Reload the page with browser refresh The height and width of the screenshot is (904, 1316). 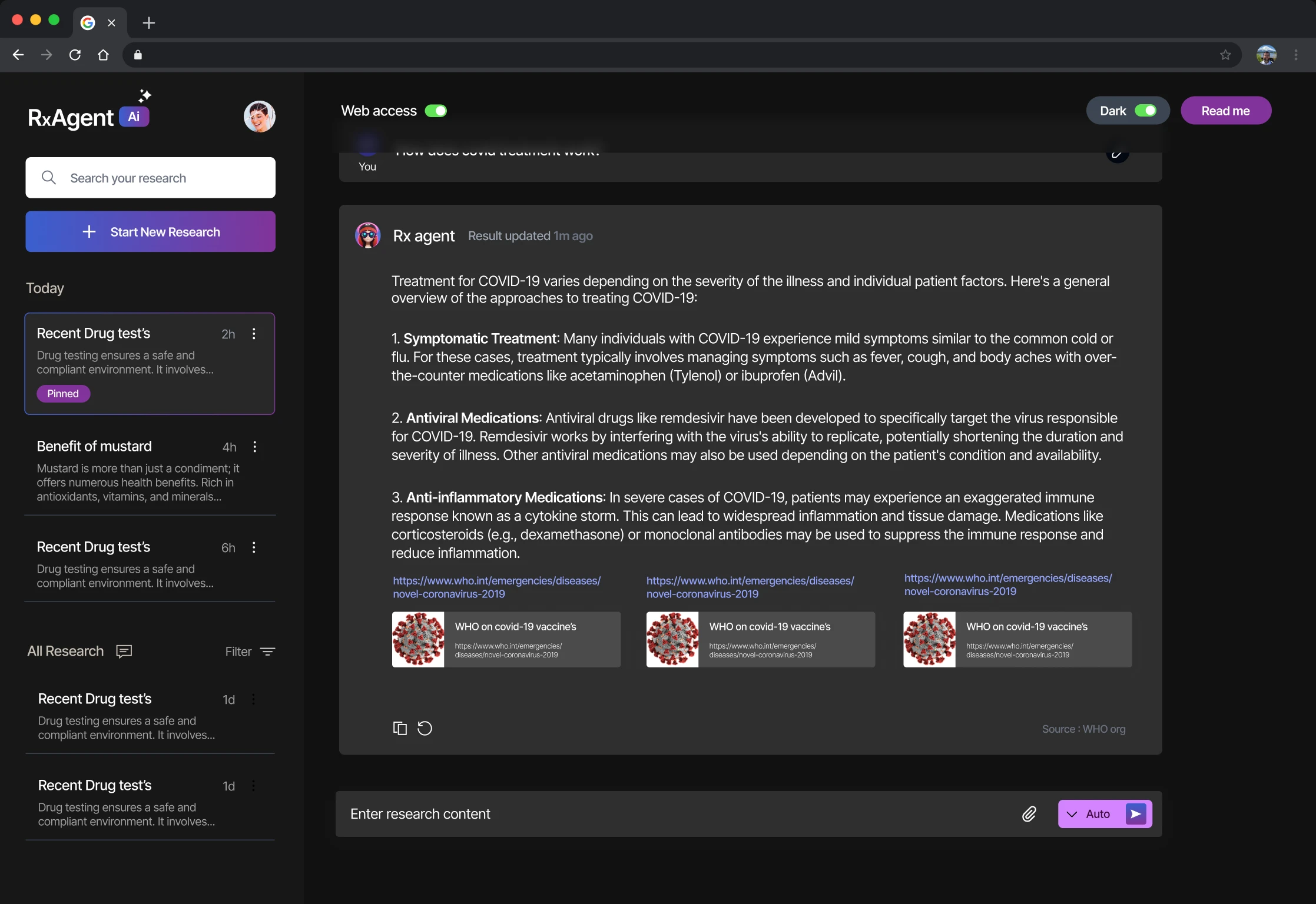pyautogui.click(x=75, y=55)
